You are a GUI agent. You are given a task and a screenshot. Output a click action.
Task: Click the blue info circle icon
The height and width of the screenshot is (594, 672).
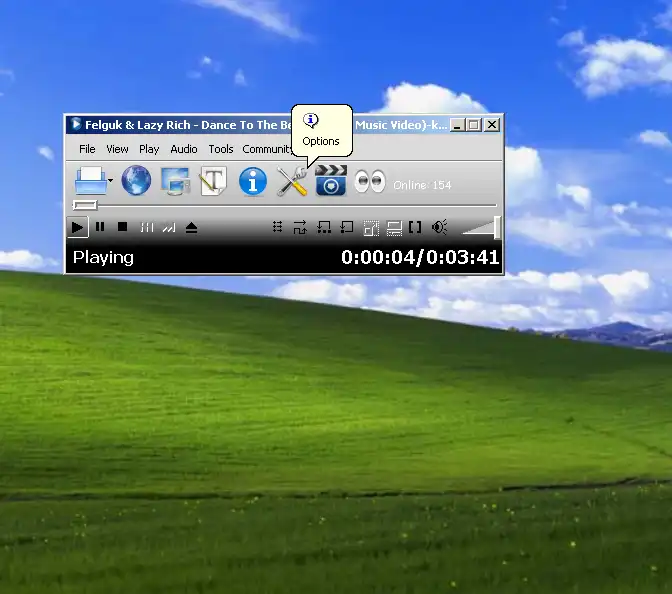tap(253, 181)
